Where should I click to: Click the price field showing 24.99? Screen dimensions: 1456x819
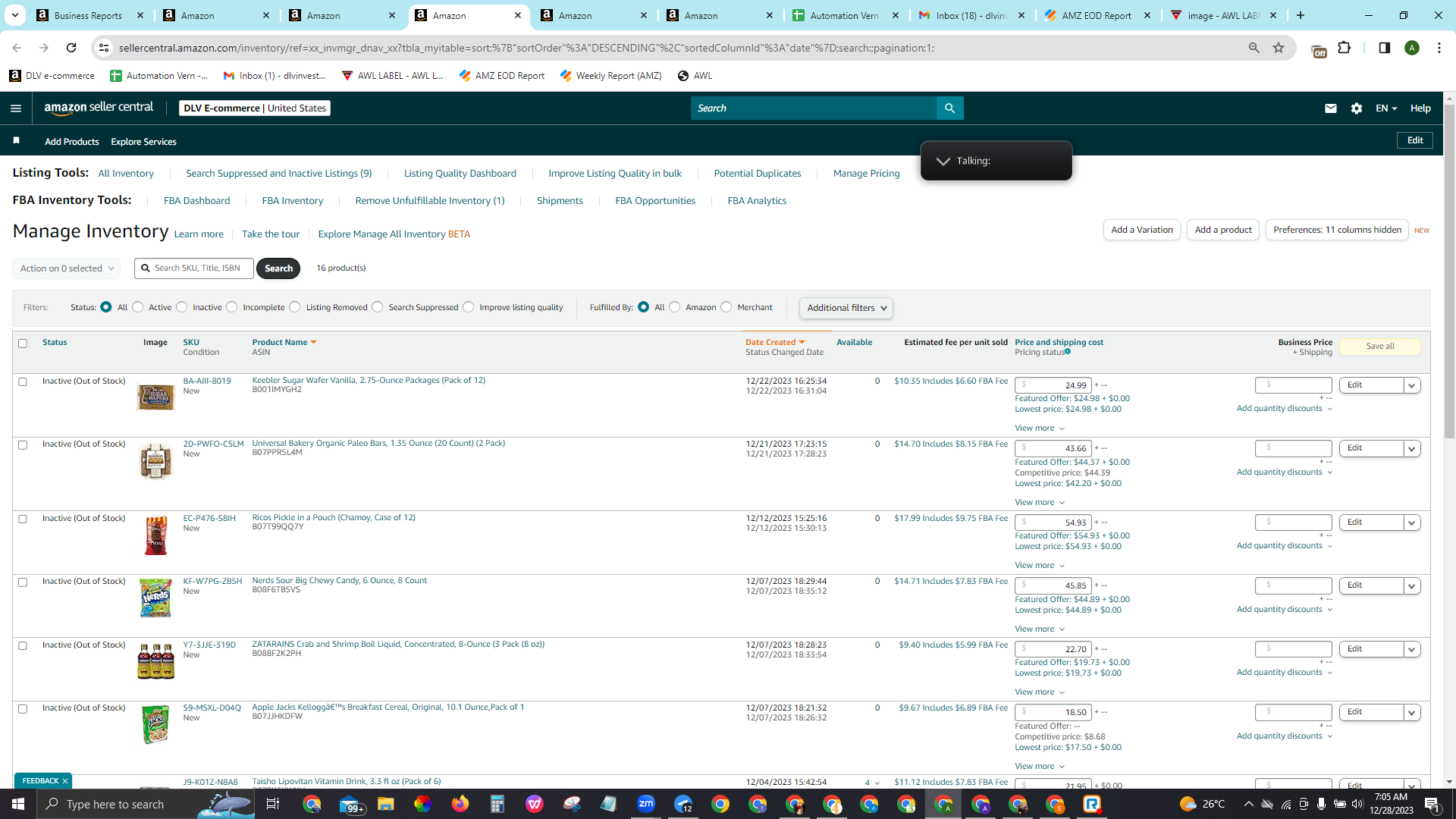(1054, 385)
